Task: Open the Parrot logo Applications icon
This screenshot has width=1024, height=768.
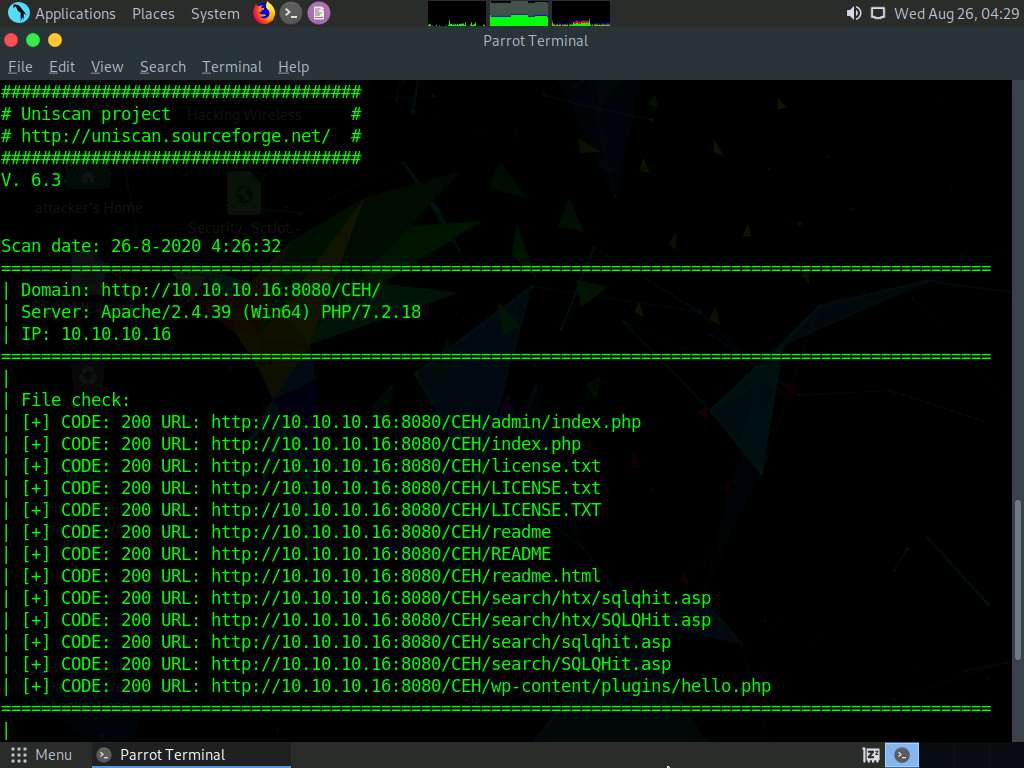Action: (x=18, y=13)
